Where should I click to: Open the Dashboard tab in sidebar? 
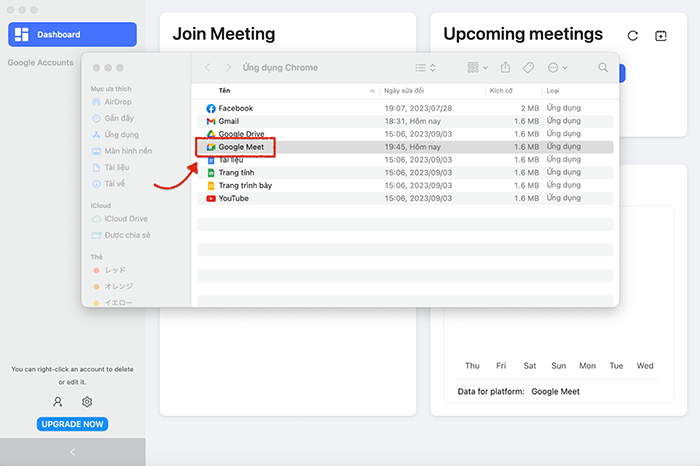(72, 34)
